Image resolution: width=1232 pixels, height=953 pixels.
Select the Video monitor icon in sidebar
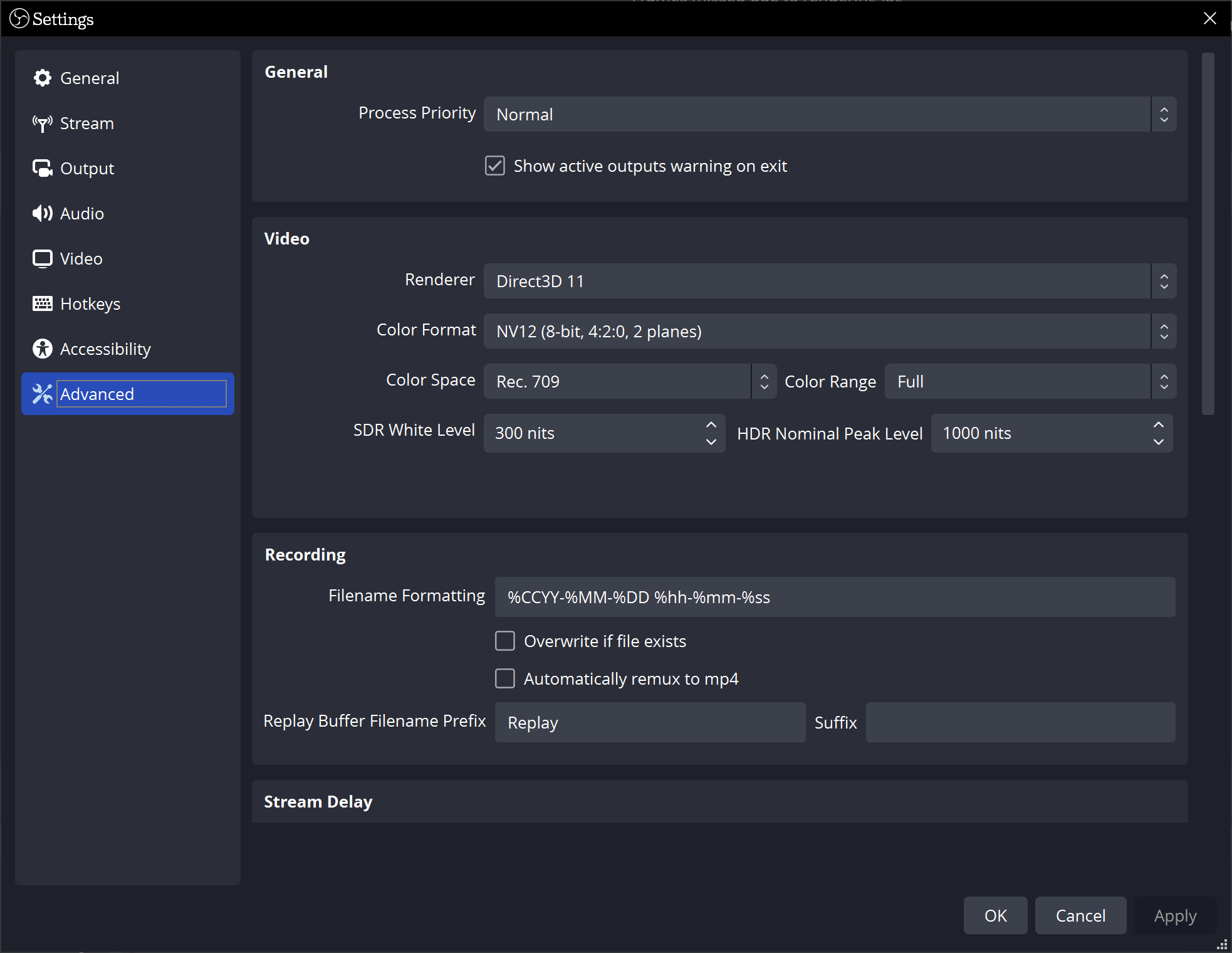(x=42, y=258)
